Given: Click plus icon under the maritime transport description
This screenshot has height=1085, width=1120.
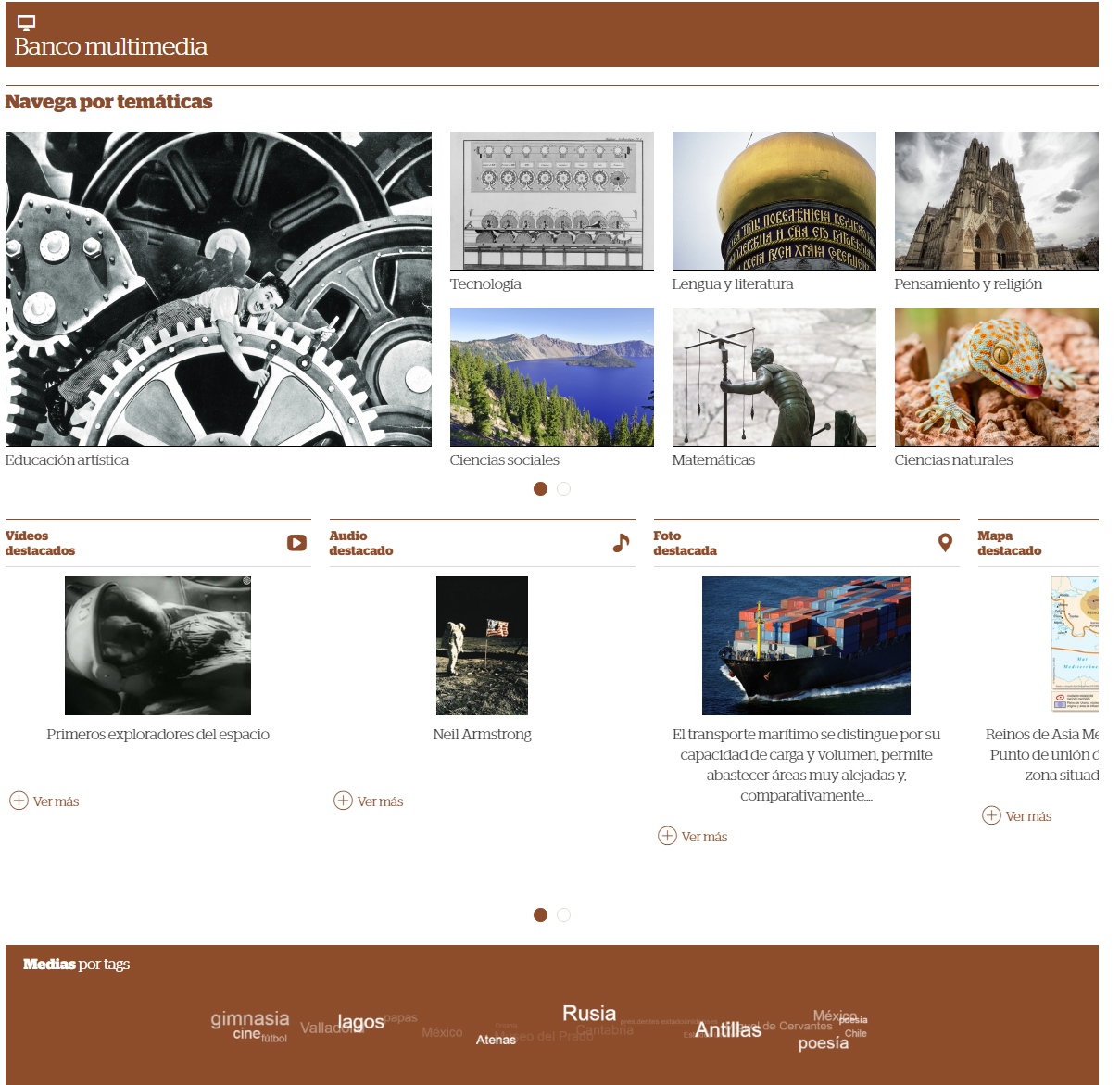Looking at the screenshot, I should tap(667, 836).
